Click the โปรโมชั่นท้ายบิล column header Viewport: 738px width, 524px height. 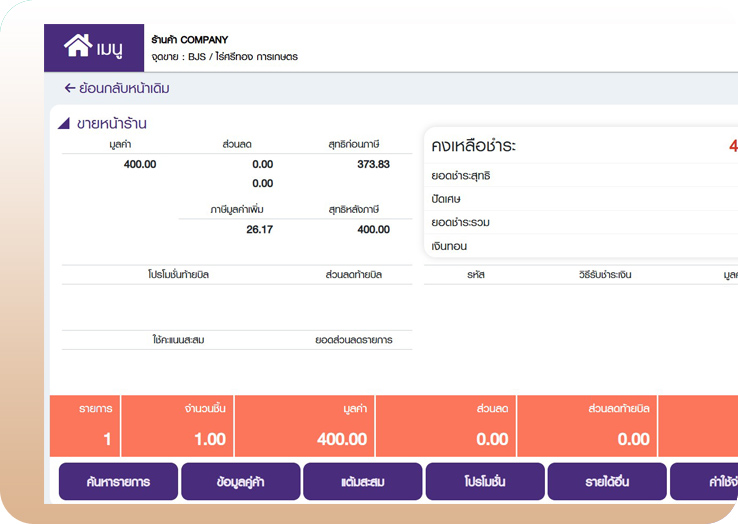coord(178,274)
